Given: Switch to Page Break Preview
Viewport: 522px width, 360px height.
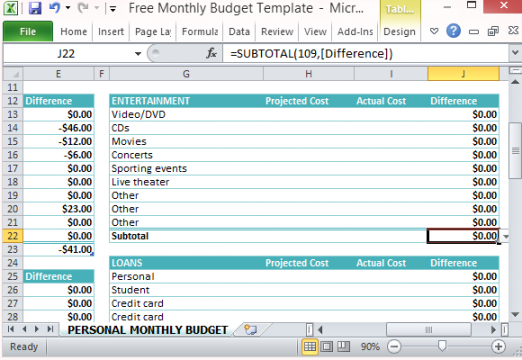Looking at the screenshot, I should pos(343,347).
